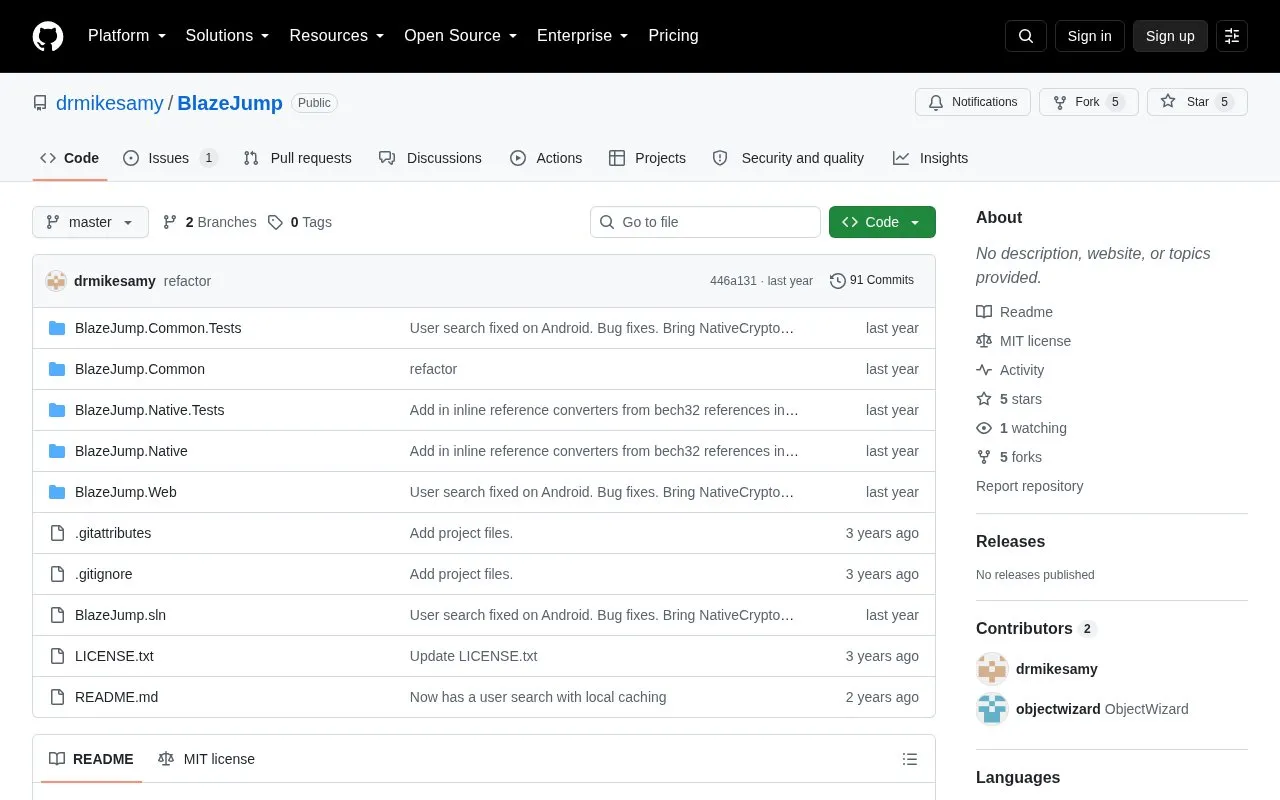Click the MIT license scale icon in About
The image size is (1280, 800).
[984, 341]
